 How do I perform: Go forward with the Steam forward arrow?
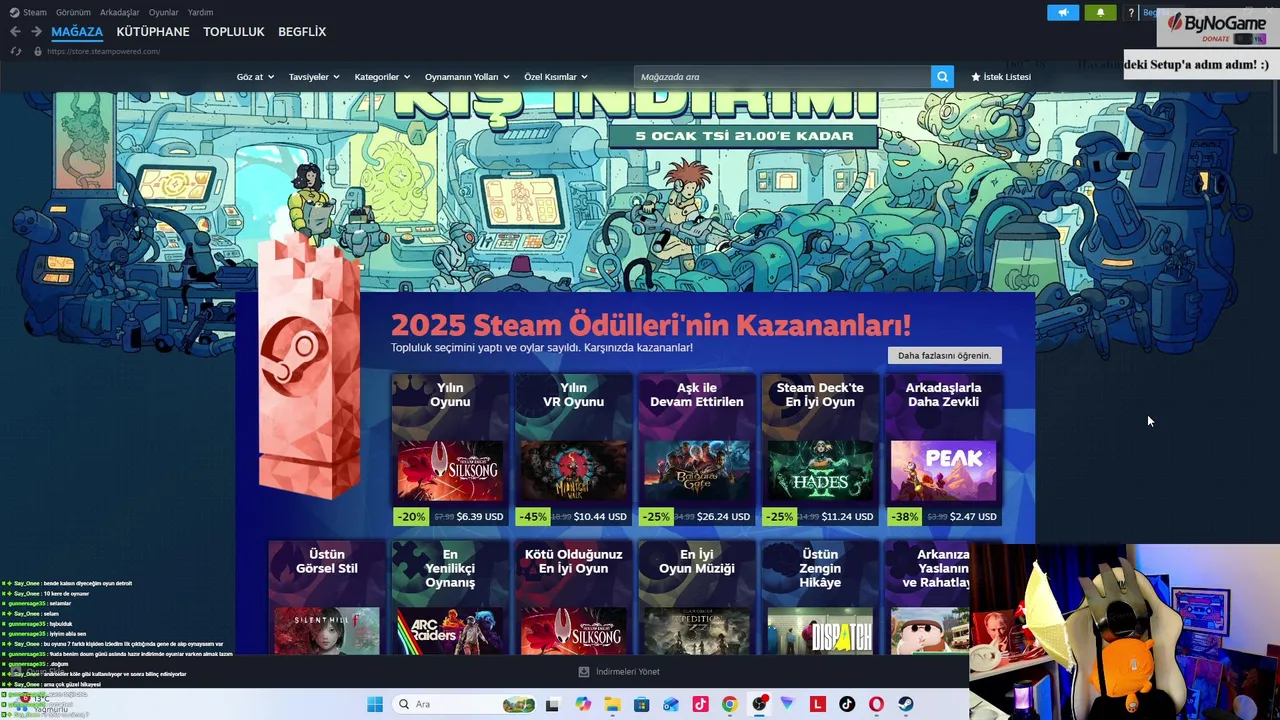coord(36,32)
